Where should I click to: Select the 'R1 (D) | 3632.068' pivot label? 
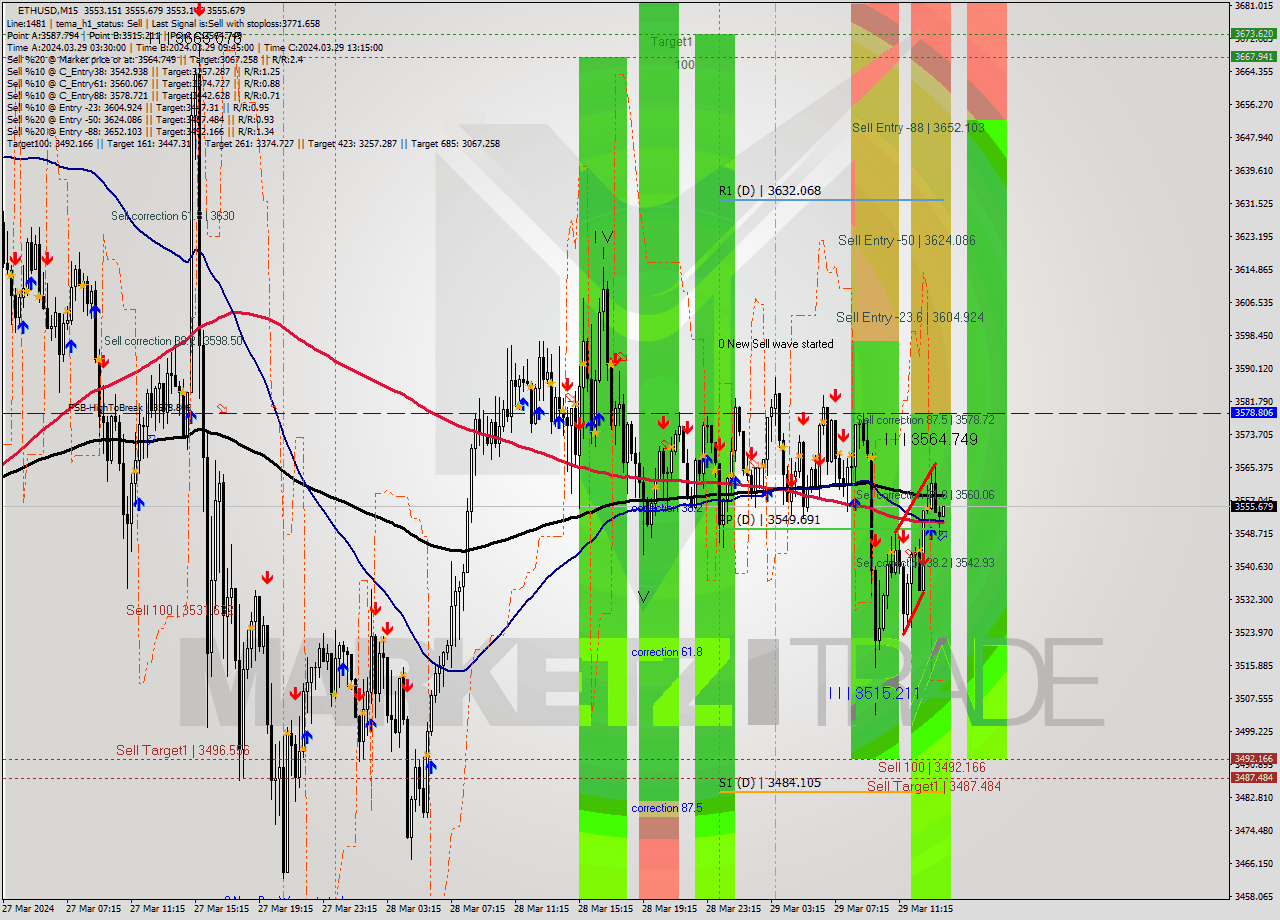pos(770,191)
